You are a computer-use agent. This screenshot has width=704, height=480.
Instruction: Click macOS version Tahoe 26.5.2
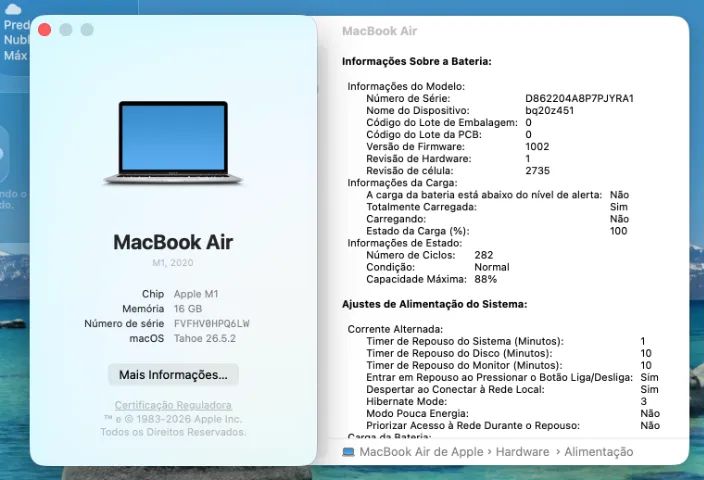tap(205, 338)
